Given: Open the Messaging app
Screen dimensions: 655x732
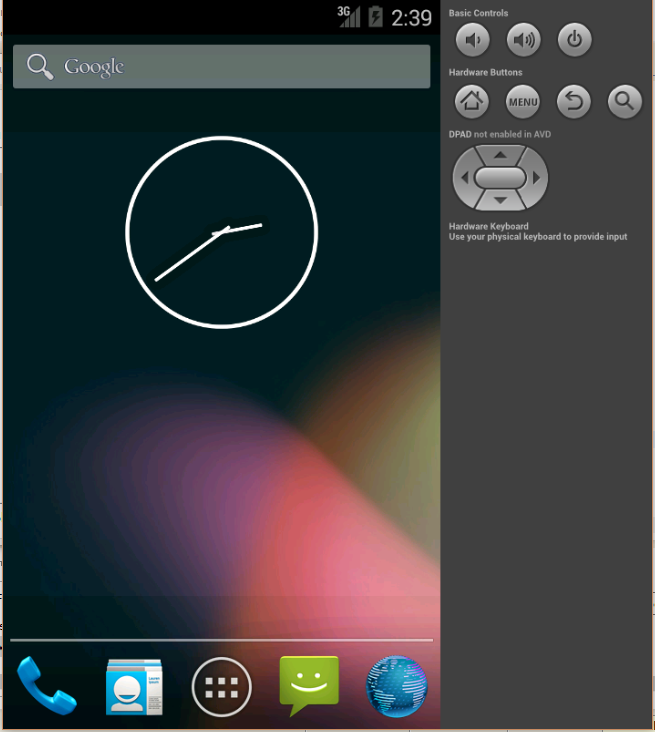Looking at the screenshot, I should [309, 685].
